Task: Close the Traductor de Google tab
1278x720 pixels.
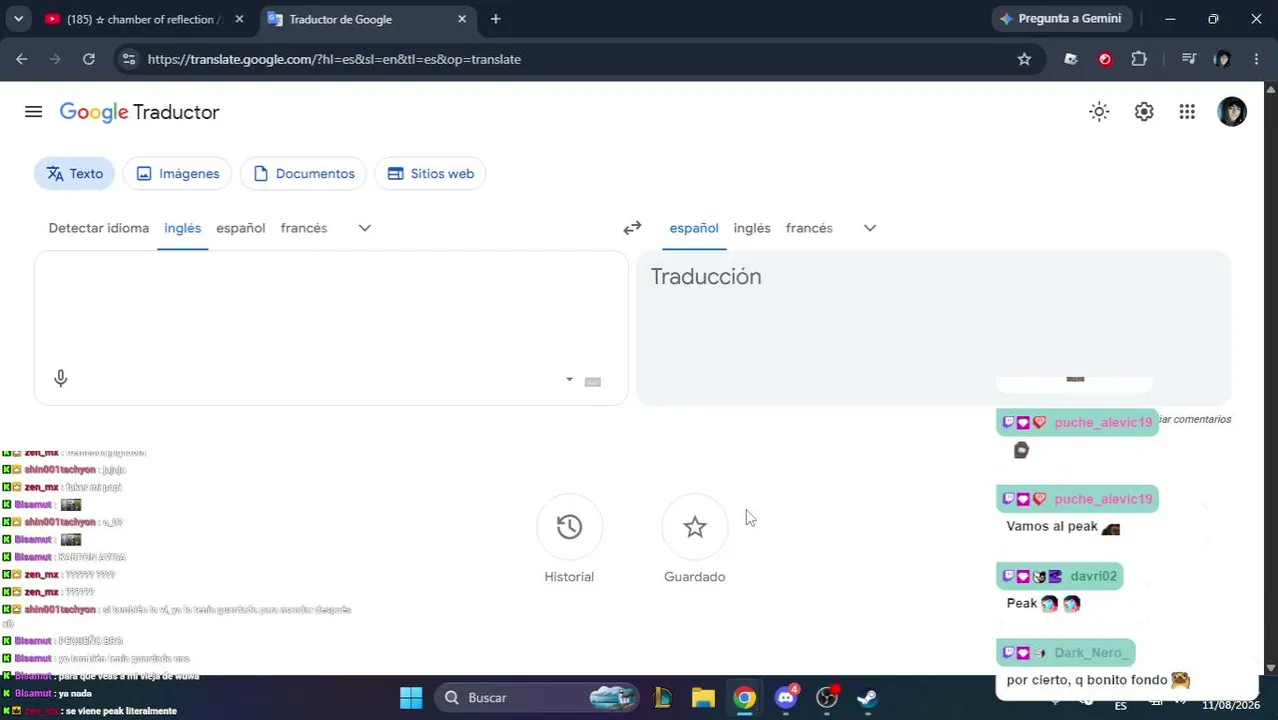Action: tap(462, 19)
